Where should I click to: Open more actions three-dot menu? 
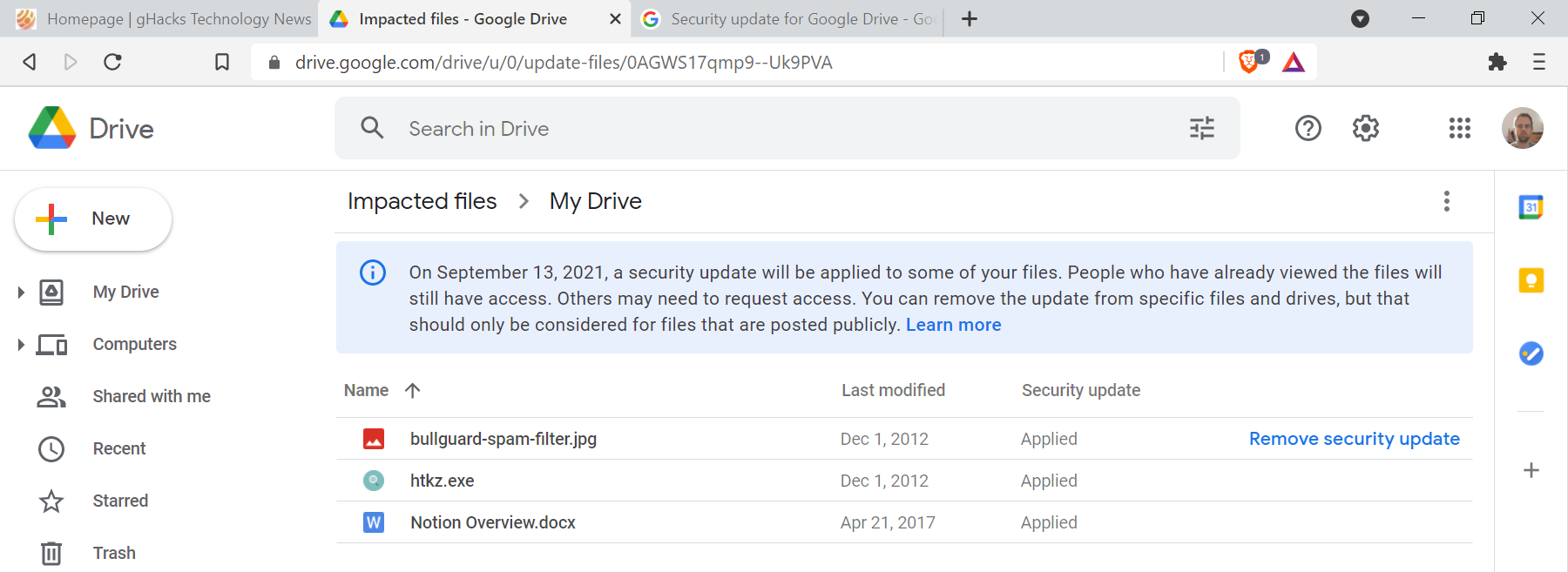[1447, 201]
